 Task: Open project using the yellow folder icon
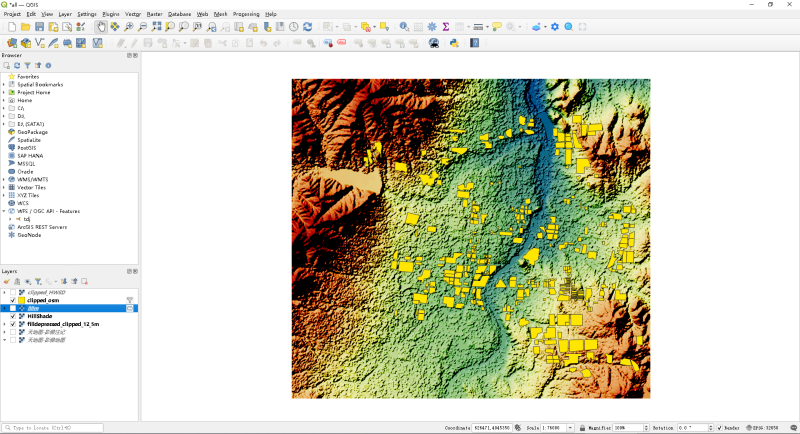tap(26, 27)
